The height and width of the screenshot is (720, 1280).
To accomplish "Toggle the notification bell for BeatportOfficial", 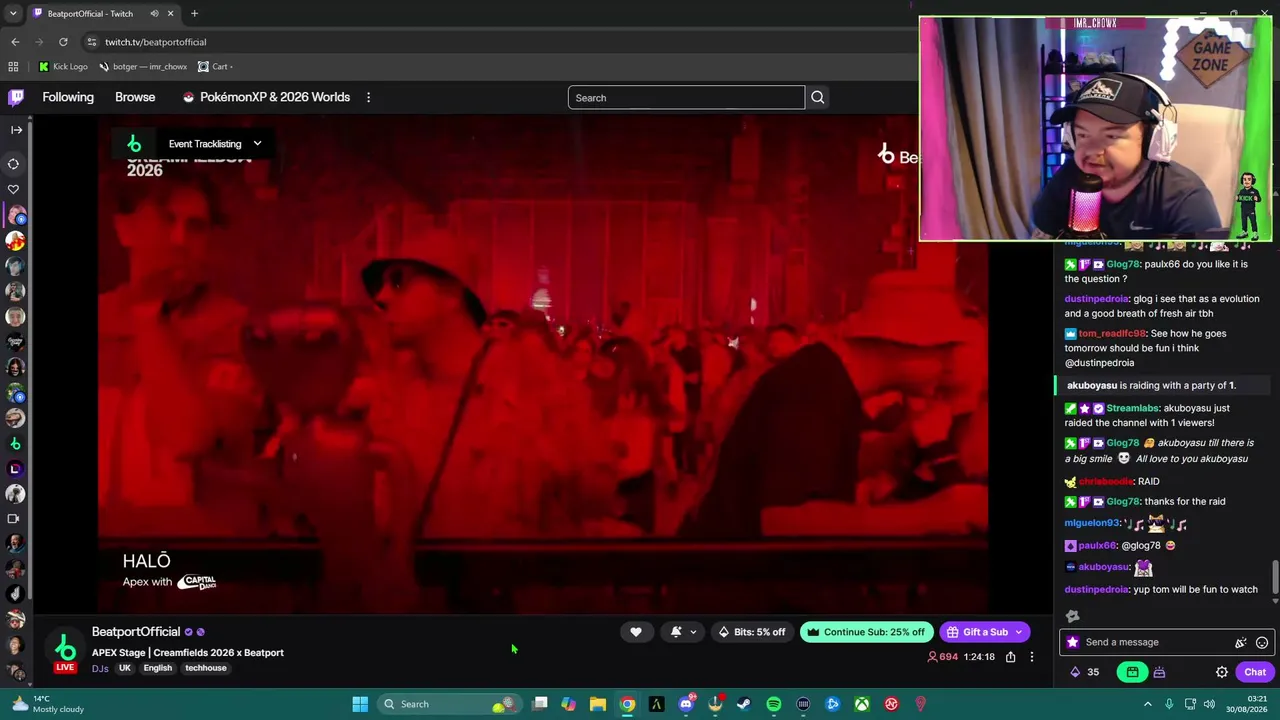I will pos(676,632).
